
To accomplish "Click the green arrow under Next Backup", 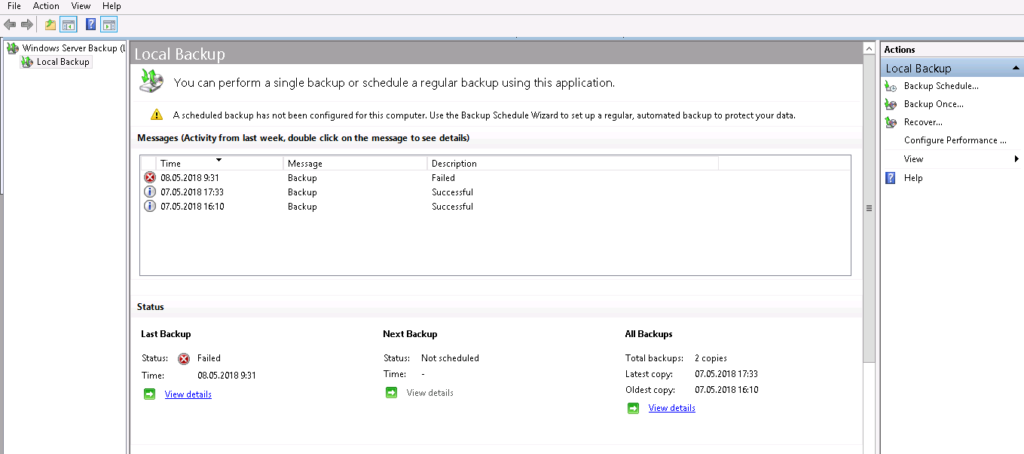I will tap(391, 393).
